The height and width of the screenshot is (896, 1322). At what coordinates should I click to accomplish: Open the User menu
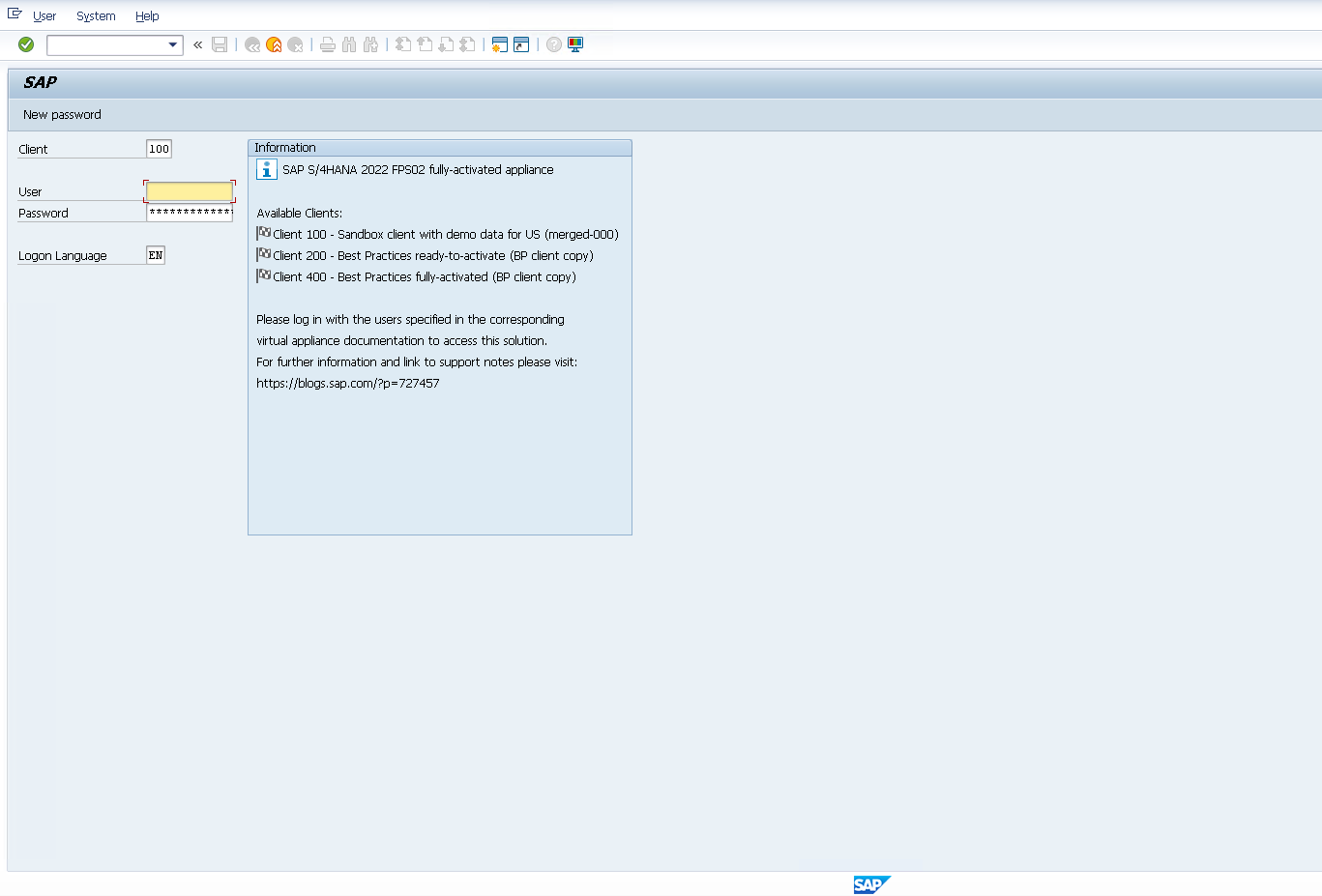click(44, 16)
